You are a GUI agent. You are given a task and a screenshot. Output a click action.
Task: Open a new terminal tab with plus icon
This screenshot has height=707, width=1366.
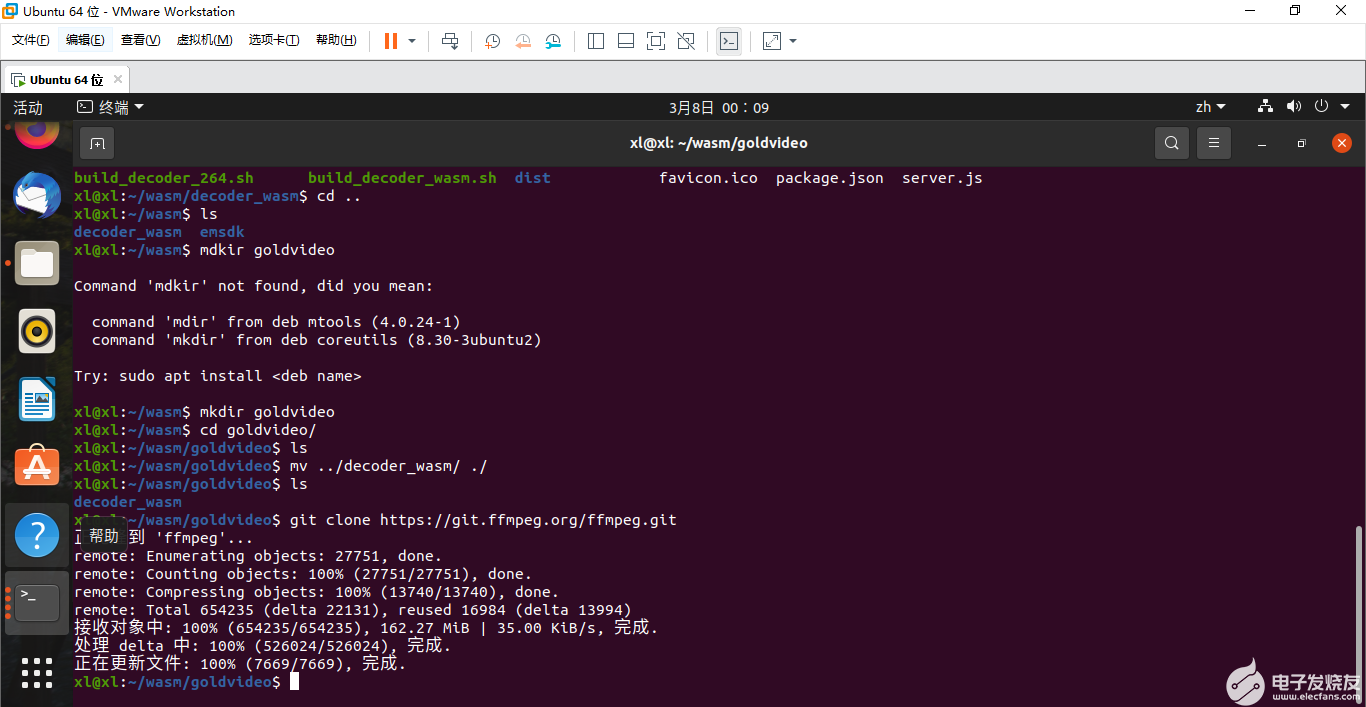(x=97, y=143)
